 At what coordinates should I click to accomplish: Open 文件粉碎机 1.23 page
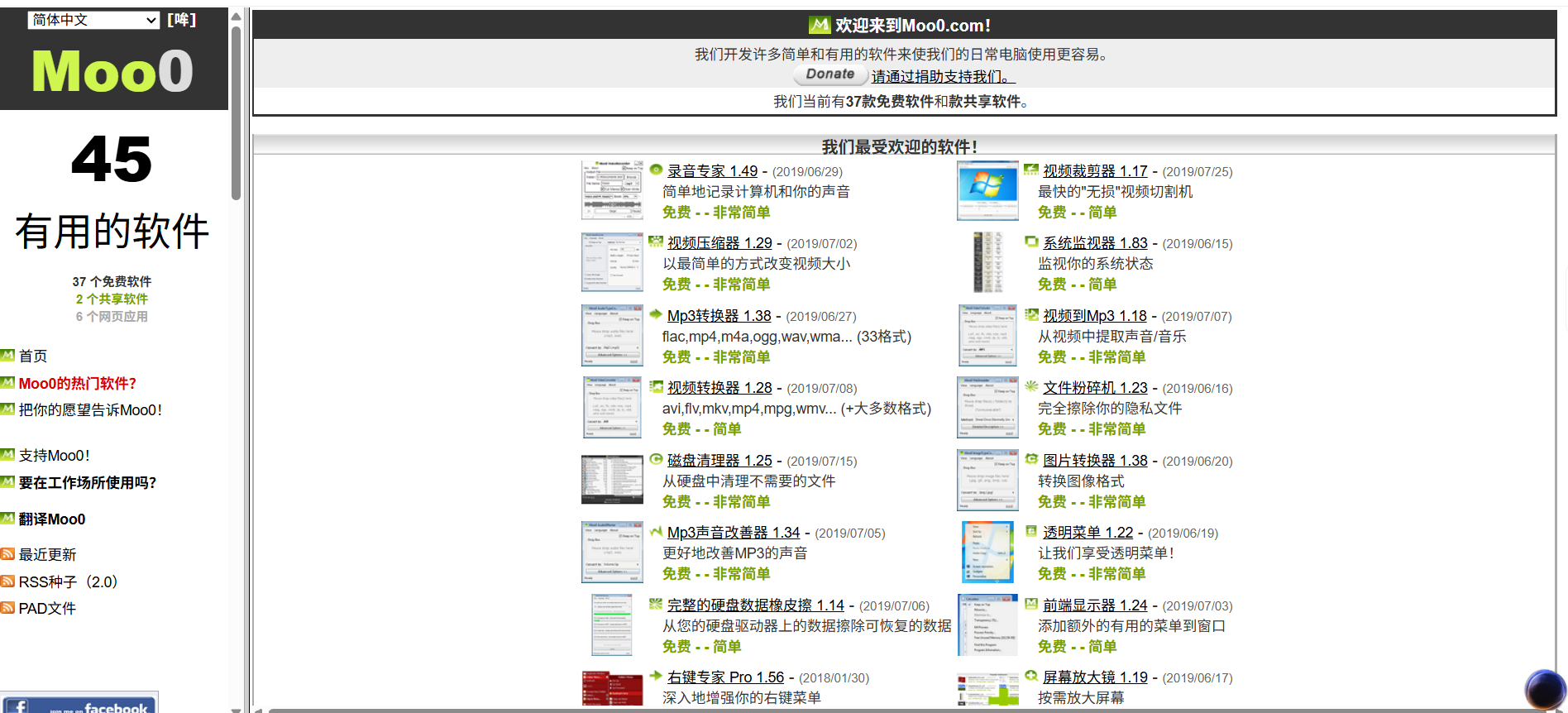1095,388
